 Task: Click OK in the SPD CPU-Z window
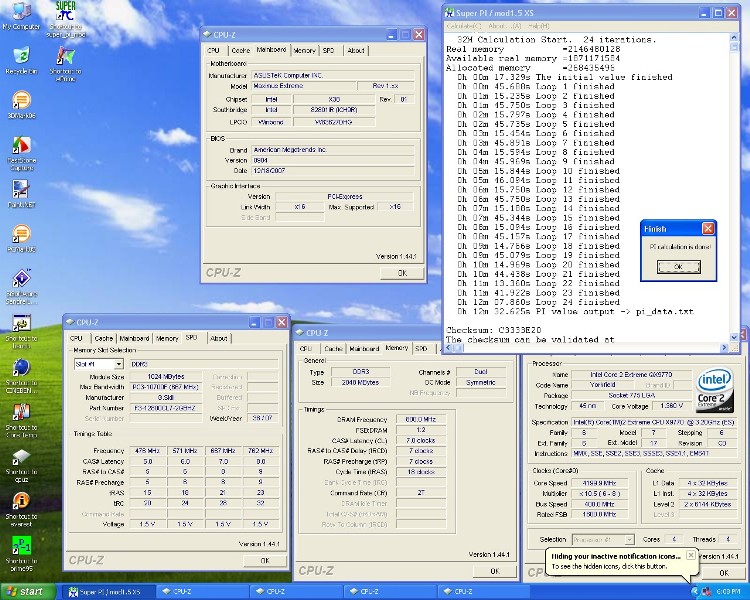click(265, 561)
